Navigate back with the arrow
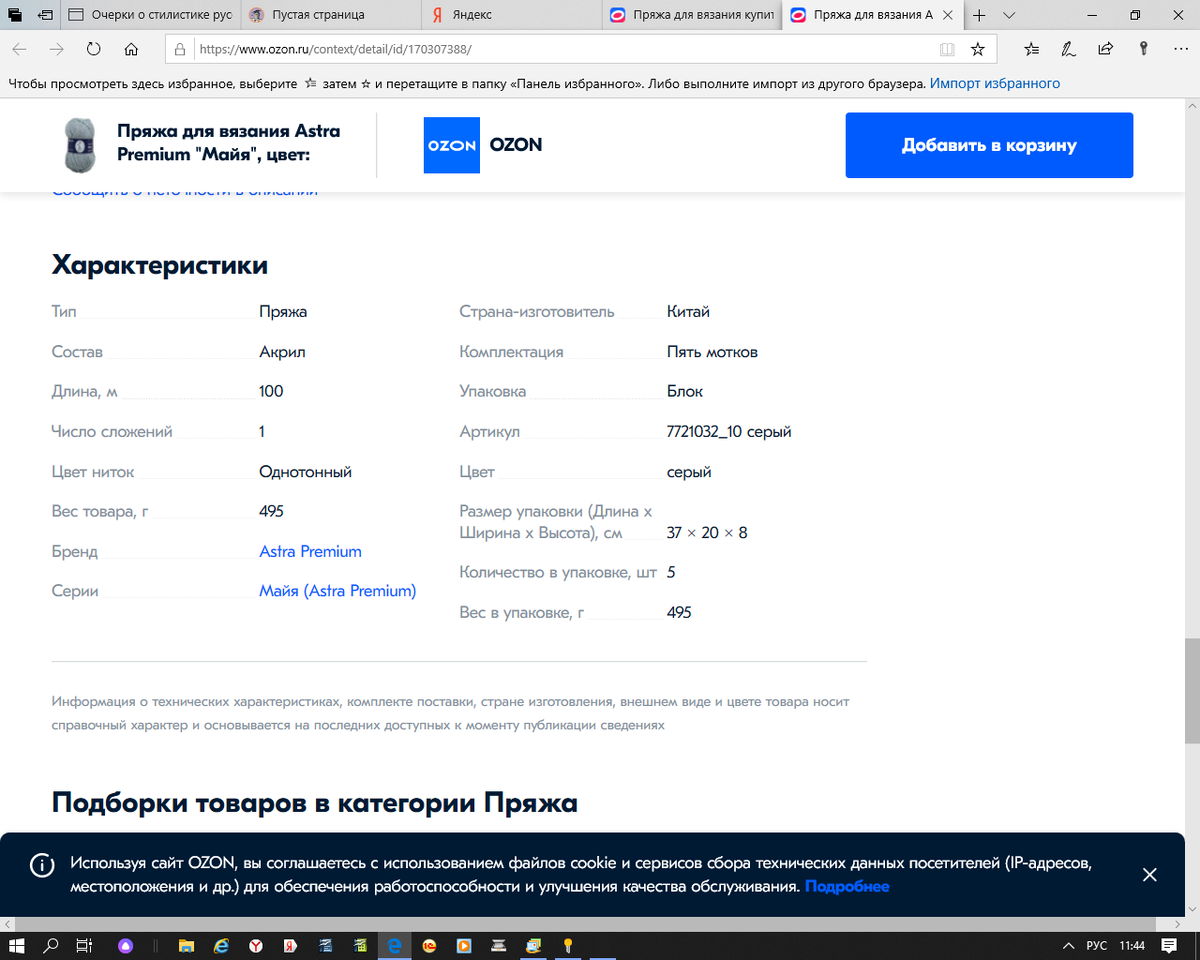 (20, 48)
